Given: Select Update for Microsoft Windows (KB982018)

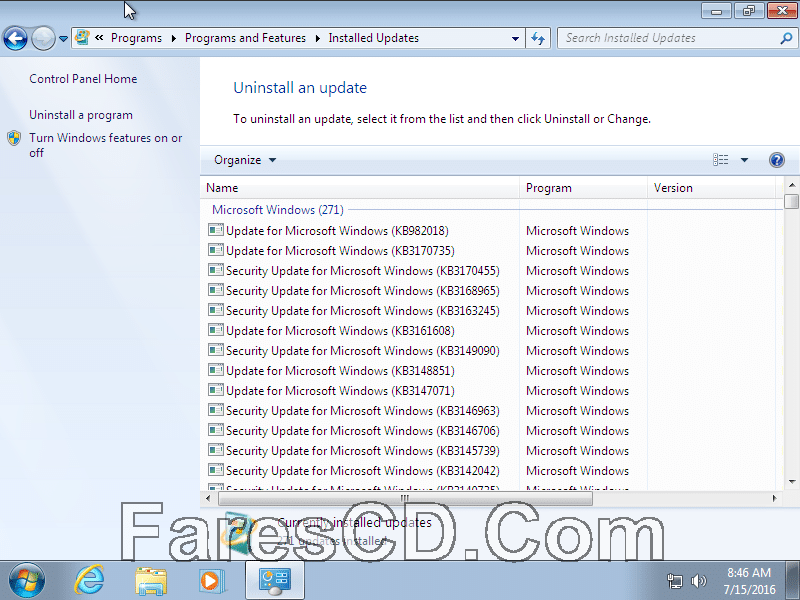Looking at the screenshot, I should pyautogui.click(x=337, y=231).
